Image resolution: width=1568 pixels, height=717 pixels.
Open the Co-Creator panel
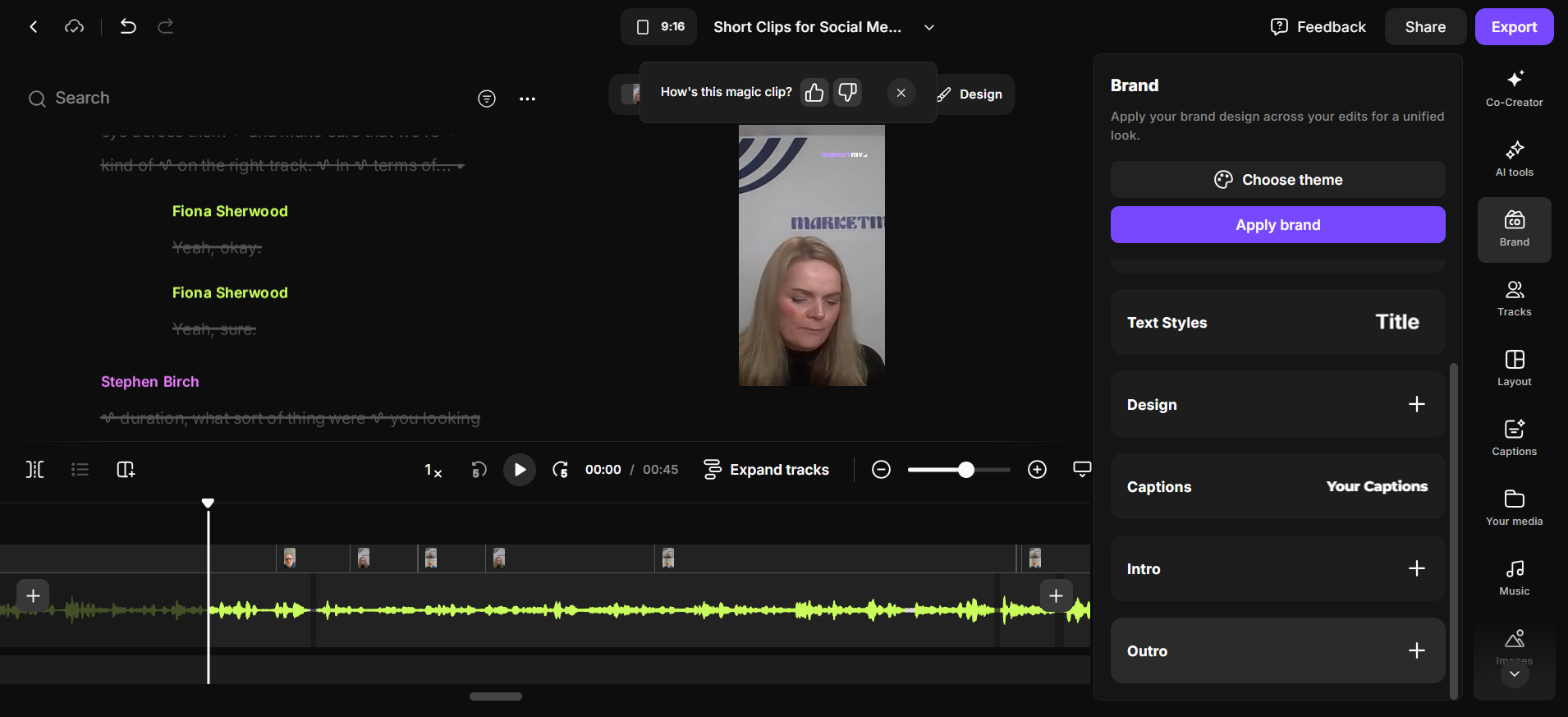coord(1514,89)
